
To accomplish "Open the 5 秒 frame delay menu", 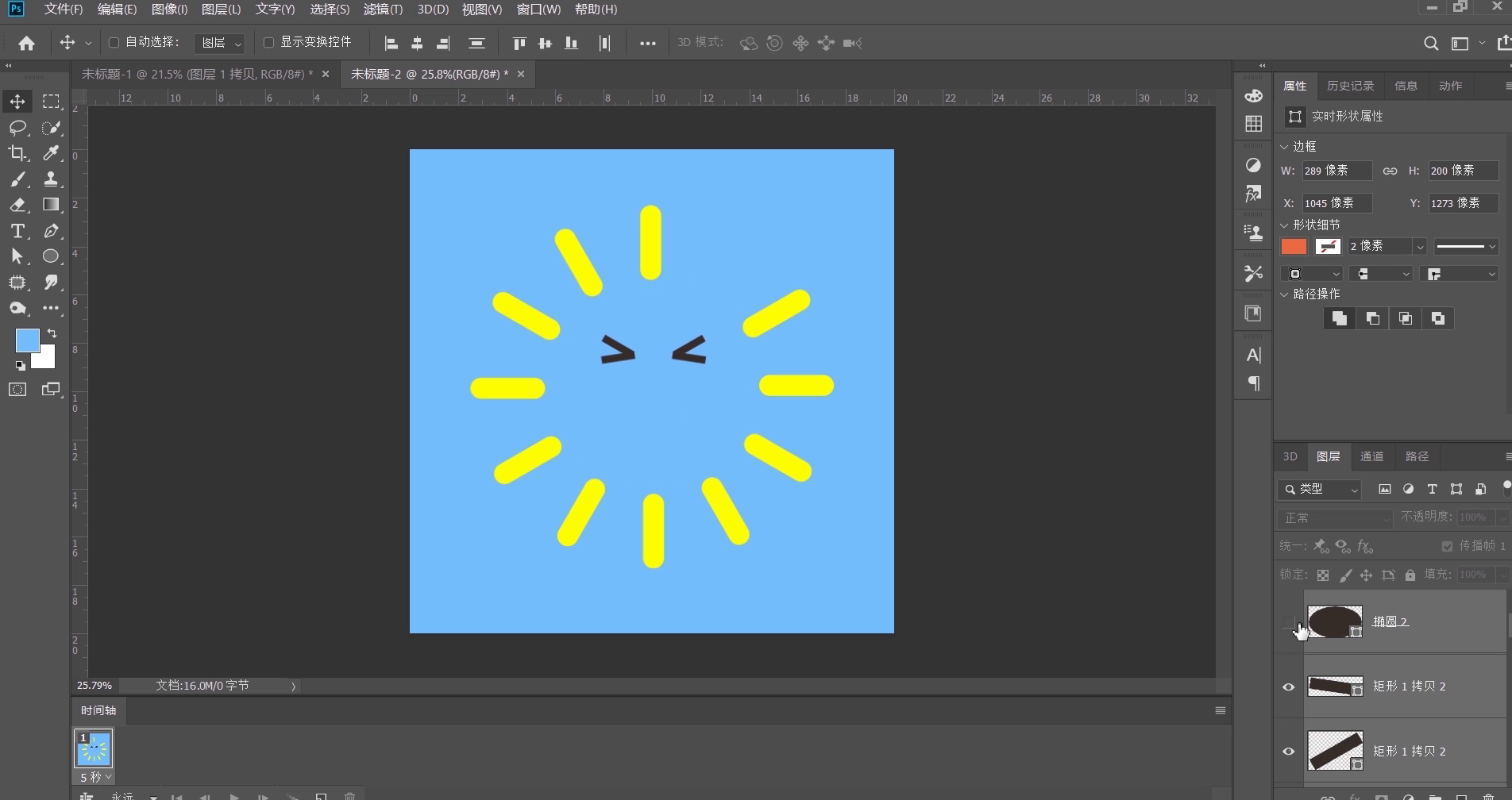I will pos(95,777).
